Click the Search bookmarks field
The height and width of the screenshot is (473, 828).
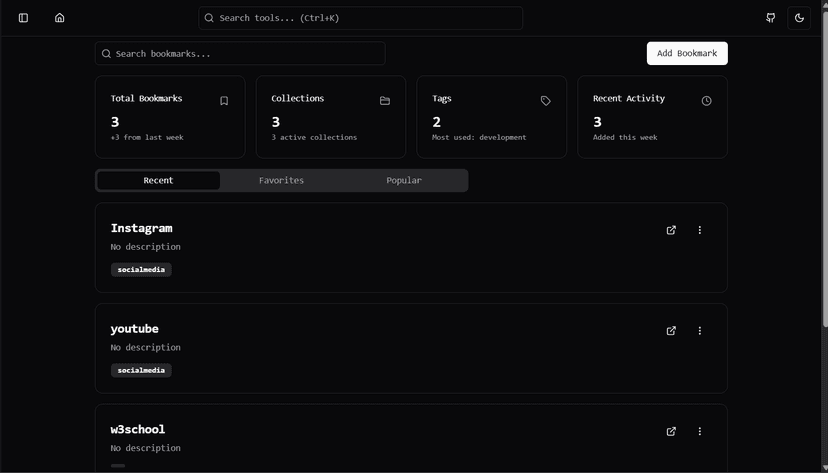(240, 53)
